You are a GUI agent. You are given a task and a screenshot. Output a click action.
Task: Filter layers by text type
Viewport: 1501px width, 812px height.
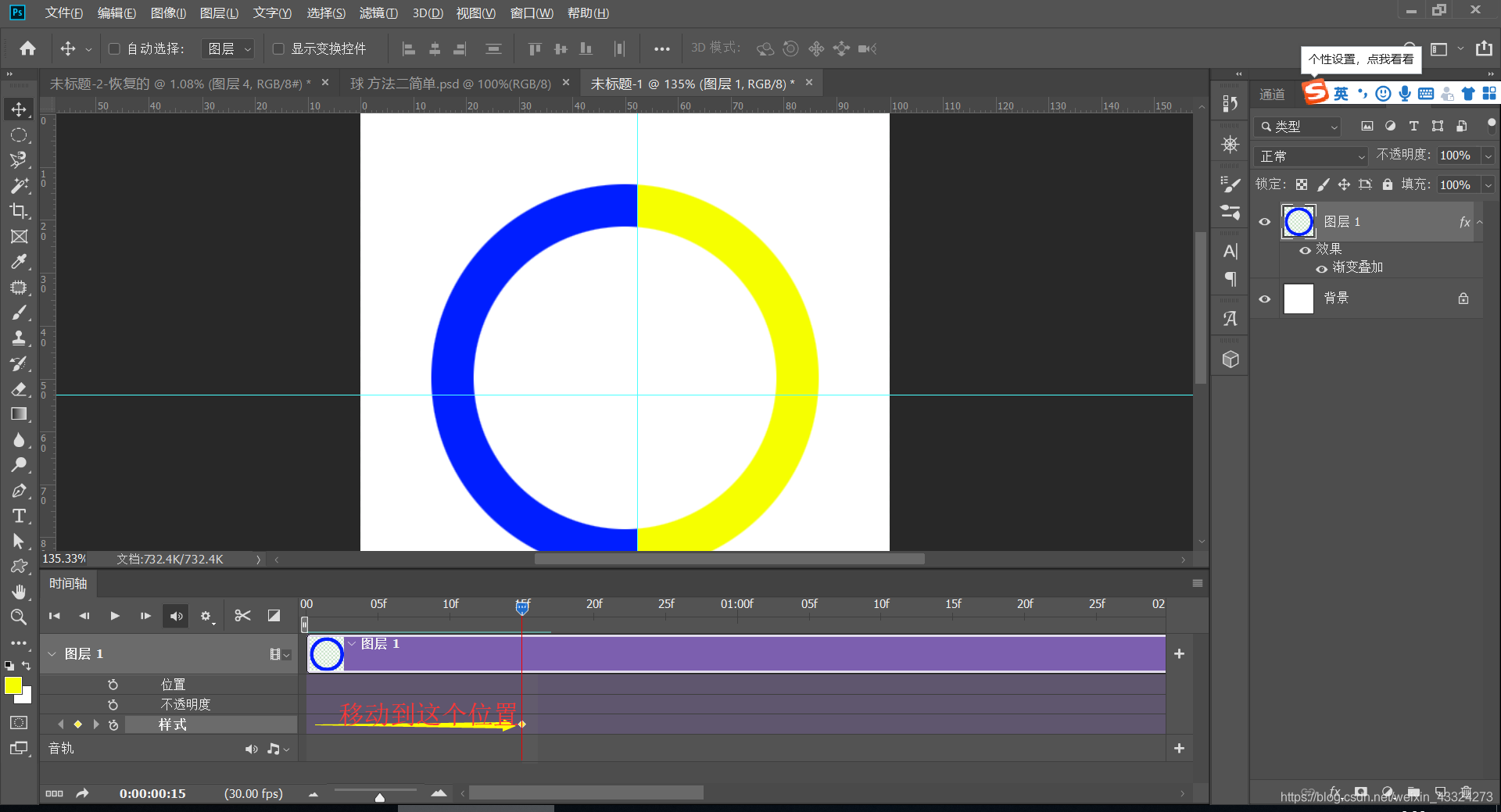[x=1413, y=126]
